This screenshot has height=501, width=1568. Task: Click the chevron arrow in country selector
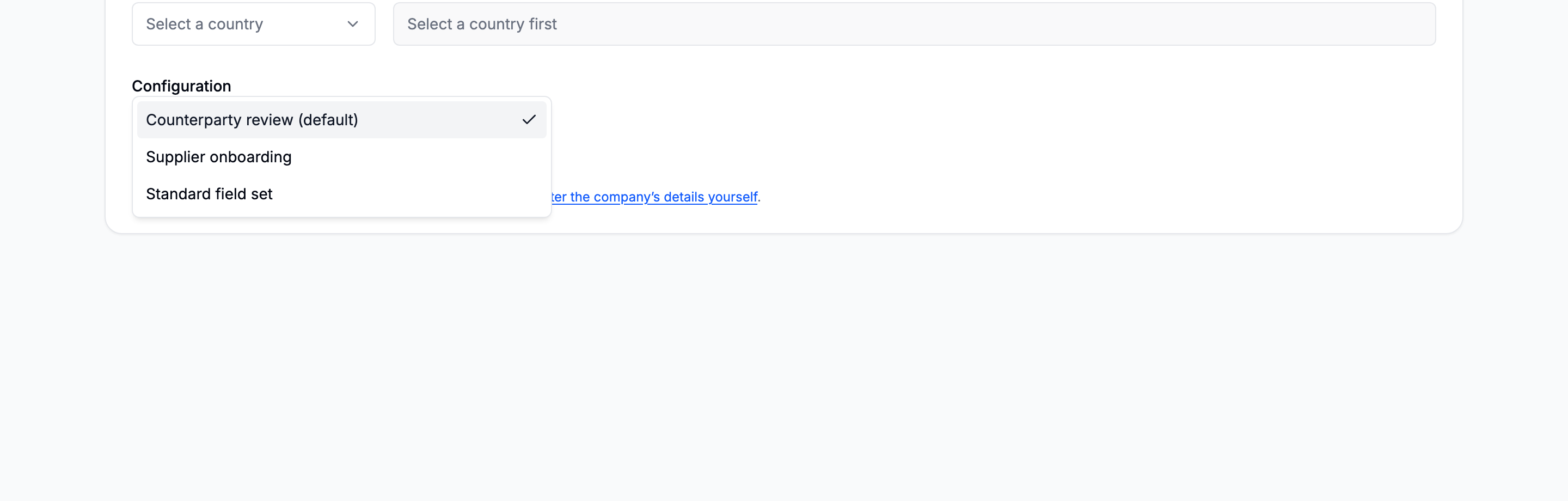[x=352, y=25]
